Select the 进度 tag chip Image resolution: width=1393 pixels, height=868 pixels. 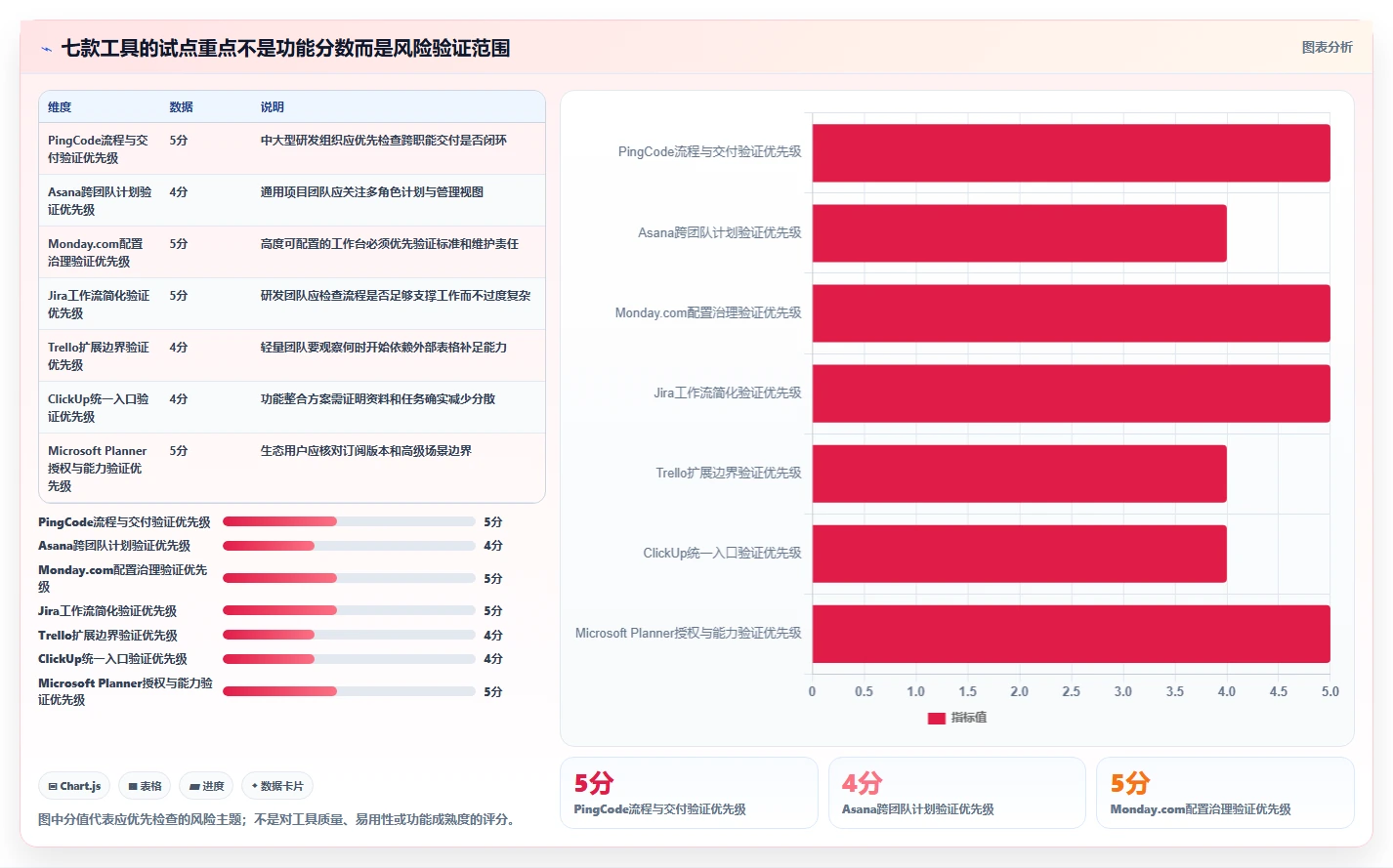click(x=206, y=786)
